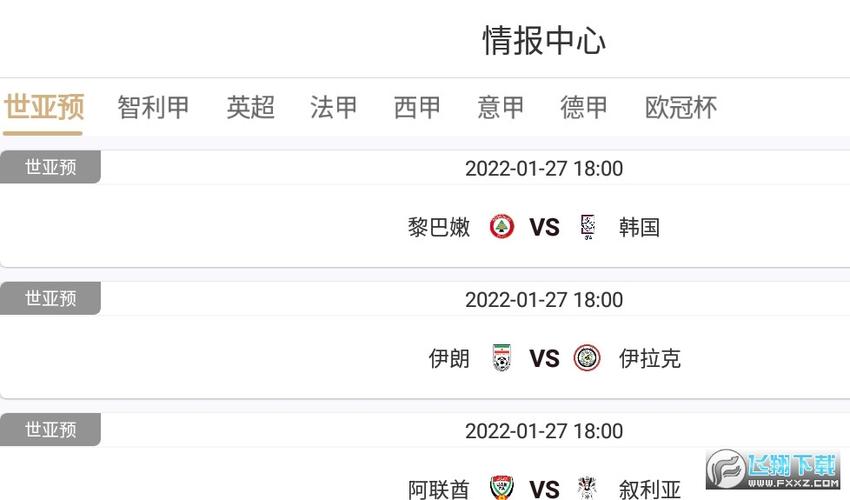Open the 西甲 league tab
The height and width of the screenshot is (500, 850).
[417, 107]
